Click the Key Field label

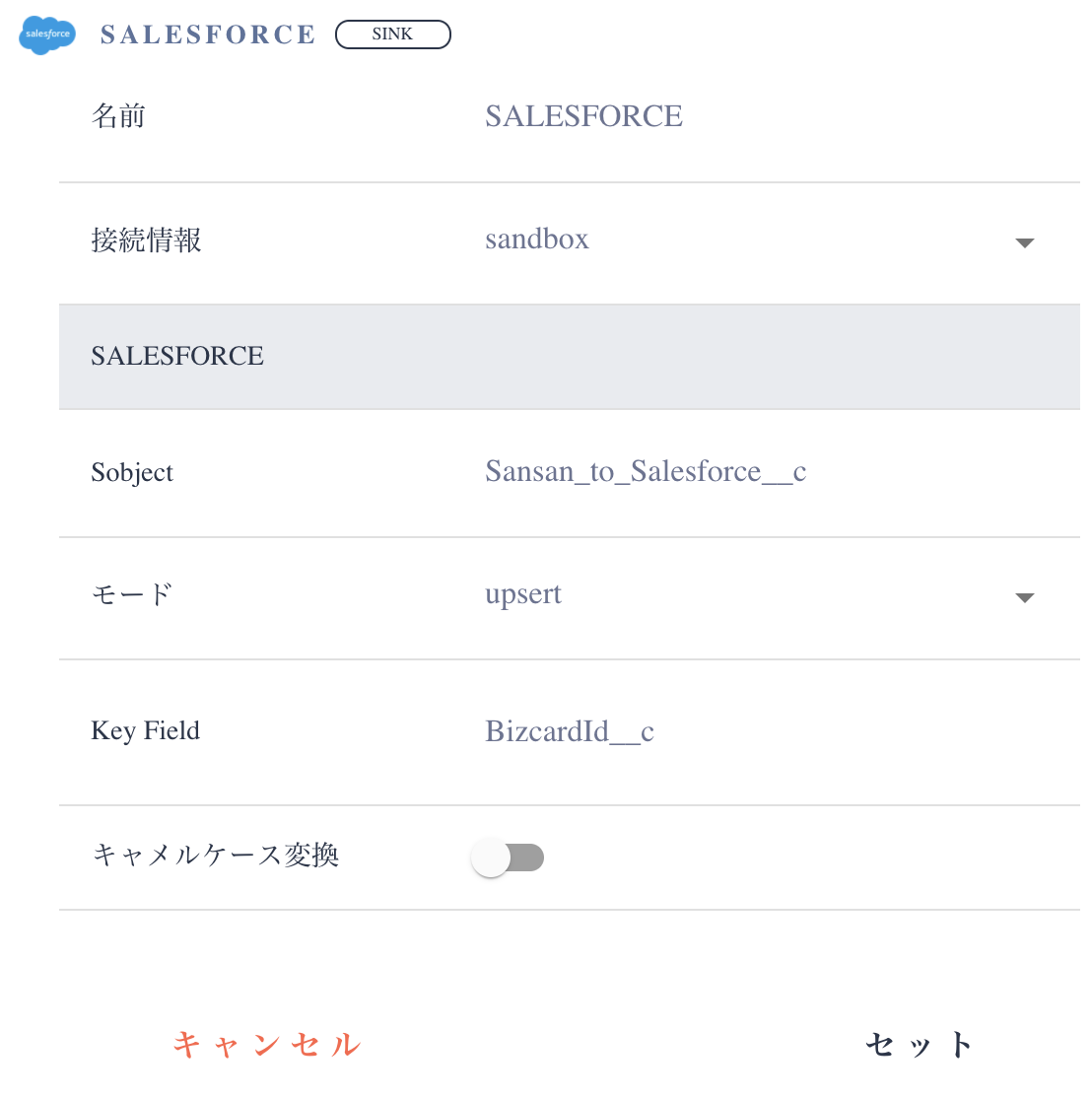[x=145, y=731]
